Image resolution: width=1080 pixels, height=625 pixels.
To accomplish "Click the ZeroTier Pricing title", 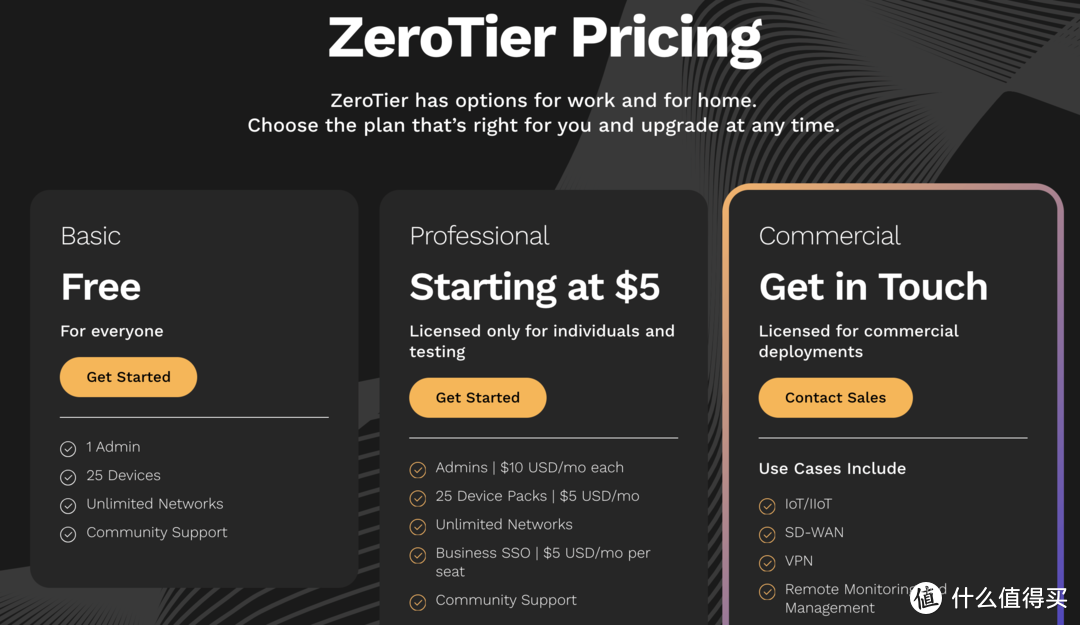I will tap(545, 38).
